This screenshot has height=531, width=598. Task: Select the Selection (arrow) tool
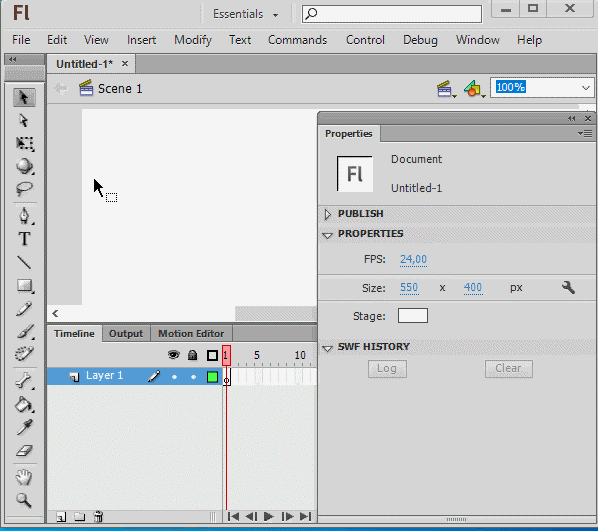pyautogui.click(x=24, y=98)
